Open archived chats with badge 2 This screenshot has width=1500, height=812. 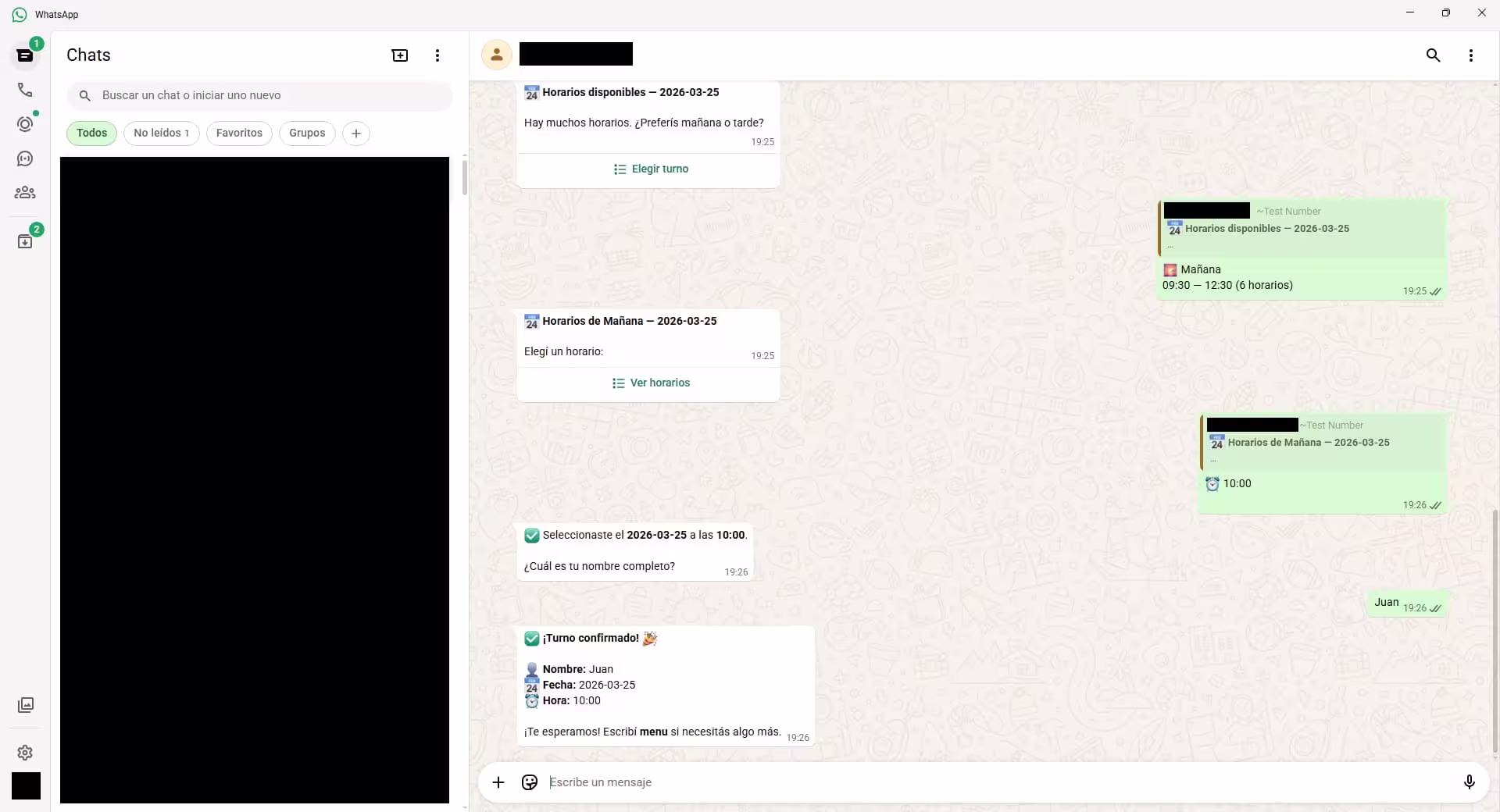(x=25, y=240)
